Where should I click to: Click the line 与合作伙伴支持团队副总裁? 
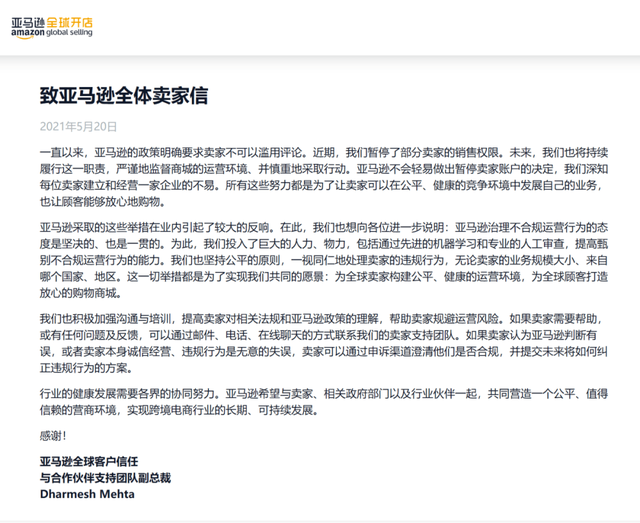coord(105,478)
